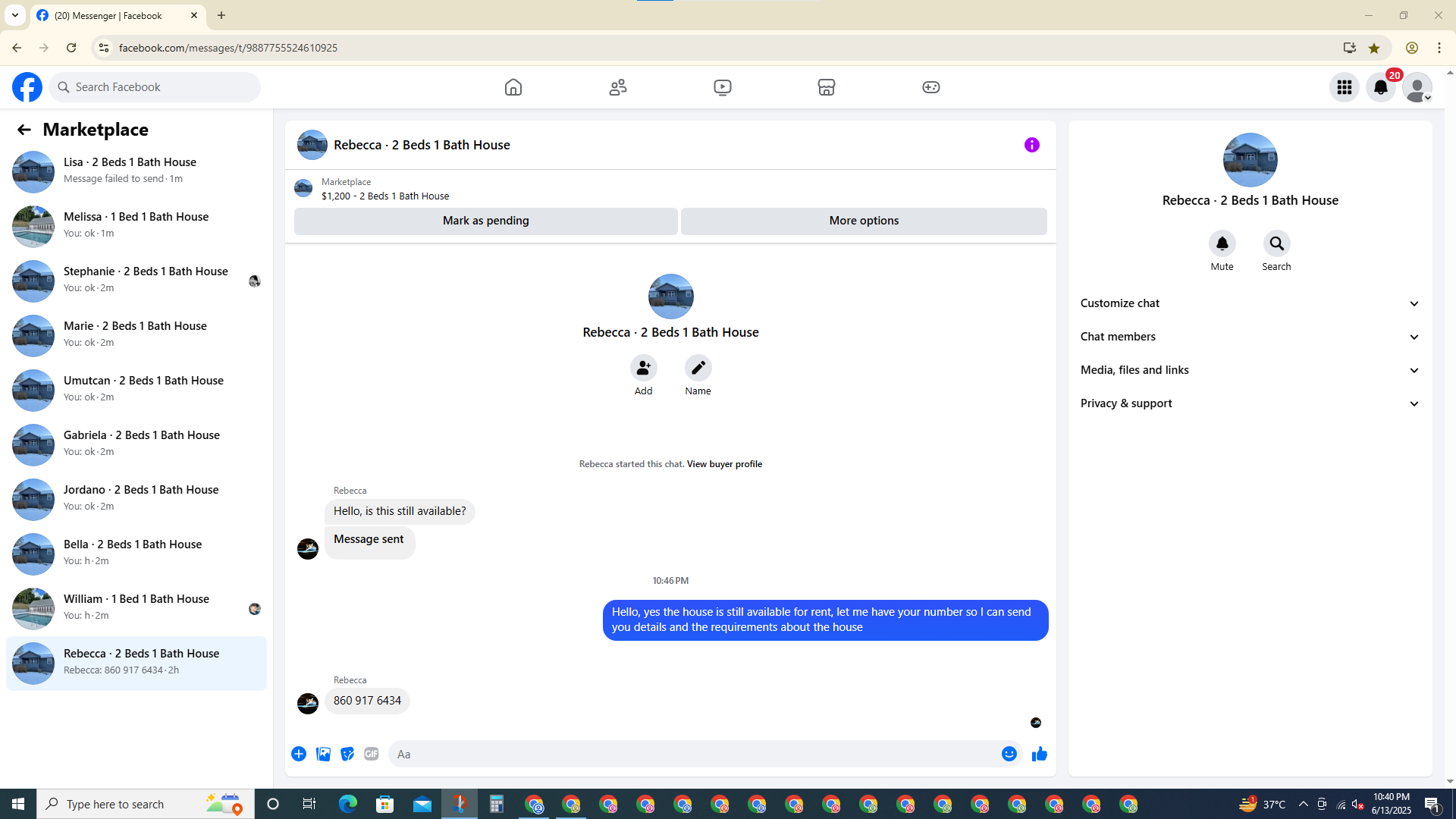Open Melissa · 1 Bed 1 Bath House chat
Screen dimensions: 1456x819
click(136, 225)
